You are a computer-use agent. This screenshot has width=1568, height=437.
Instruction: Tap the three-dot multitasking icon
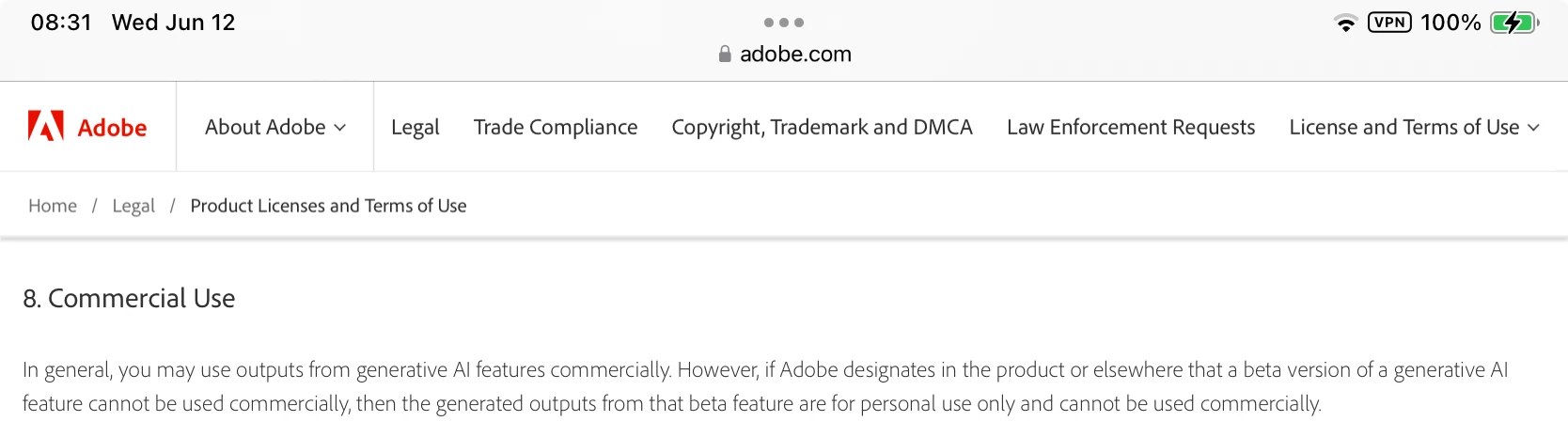tap(784, 23)
